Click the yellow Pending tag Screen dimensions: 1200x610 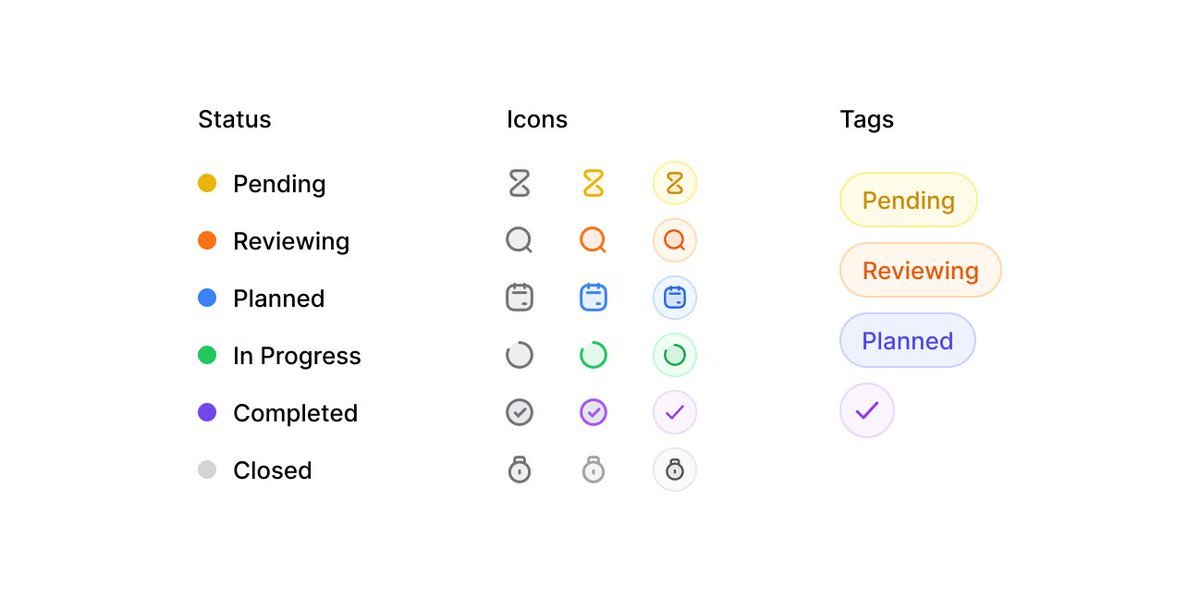point(908,200)
